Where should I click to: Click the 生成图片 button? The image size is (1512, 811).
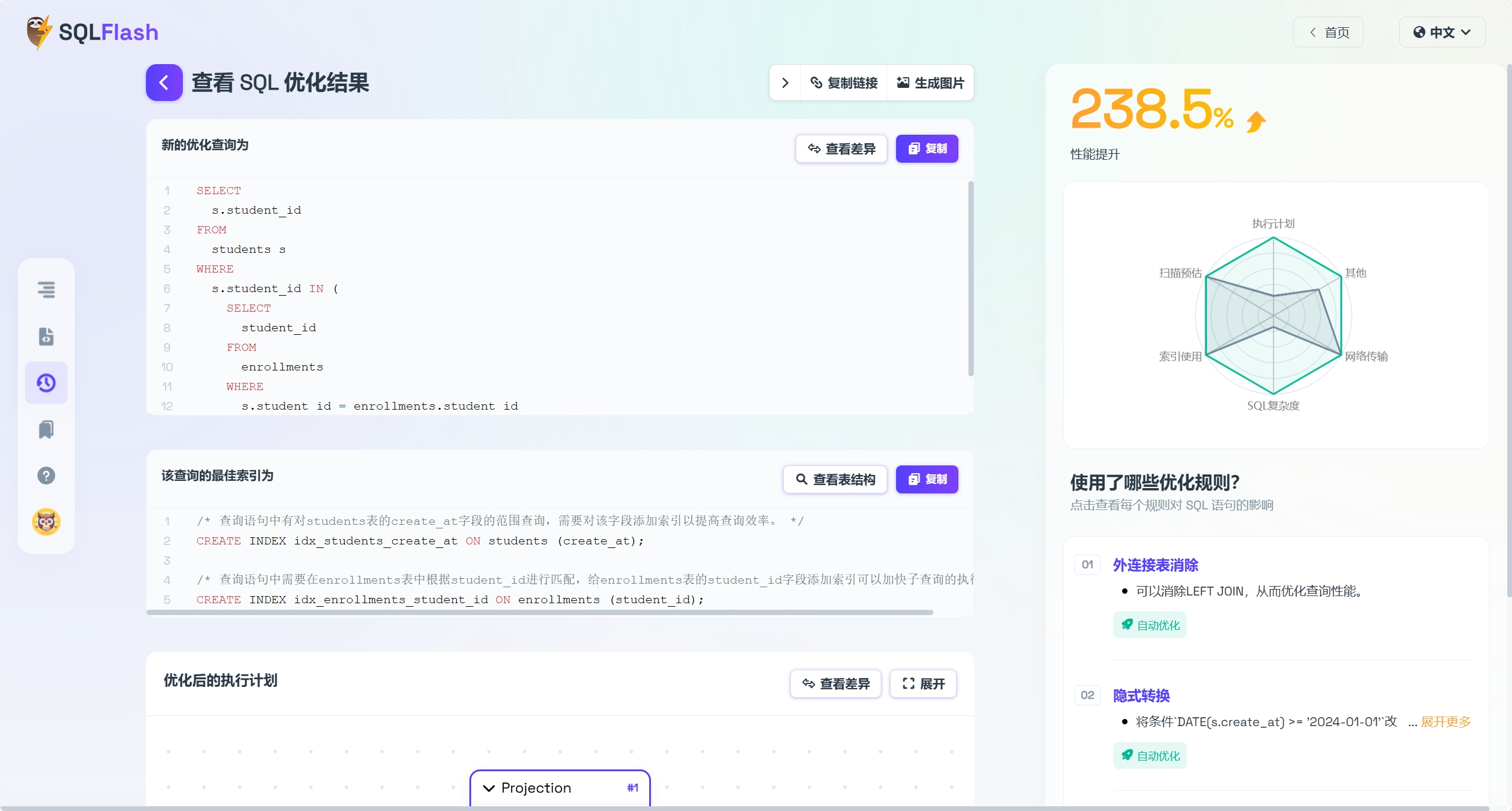[x=930, y=83]
